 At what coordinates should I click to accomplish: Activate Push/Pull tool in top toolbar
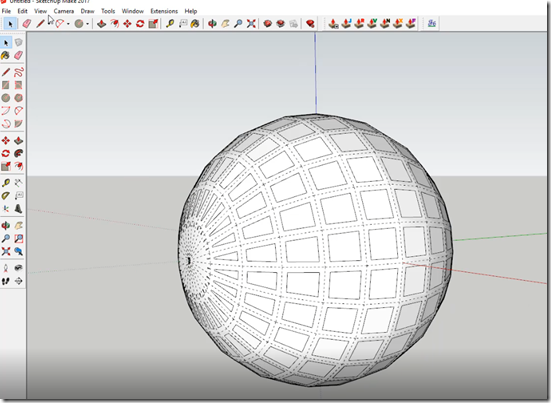[x=102, y=24]
